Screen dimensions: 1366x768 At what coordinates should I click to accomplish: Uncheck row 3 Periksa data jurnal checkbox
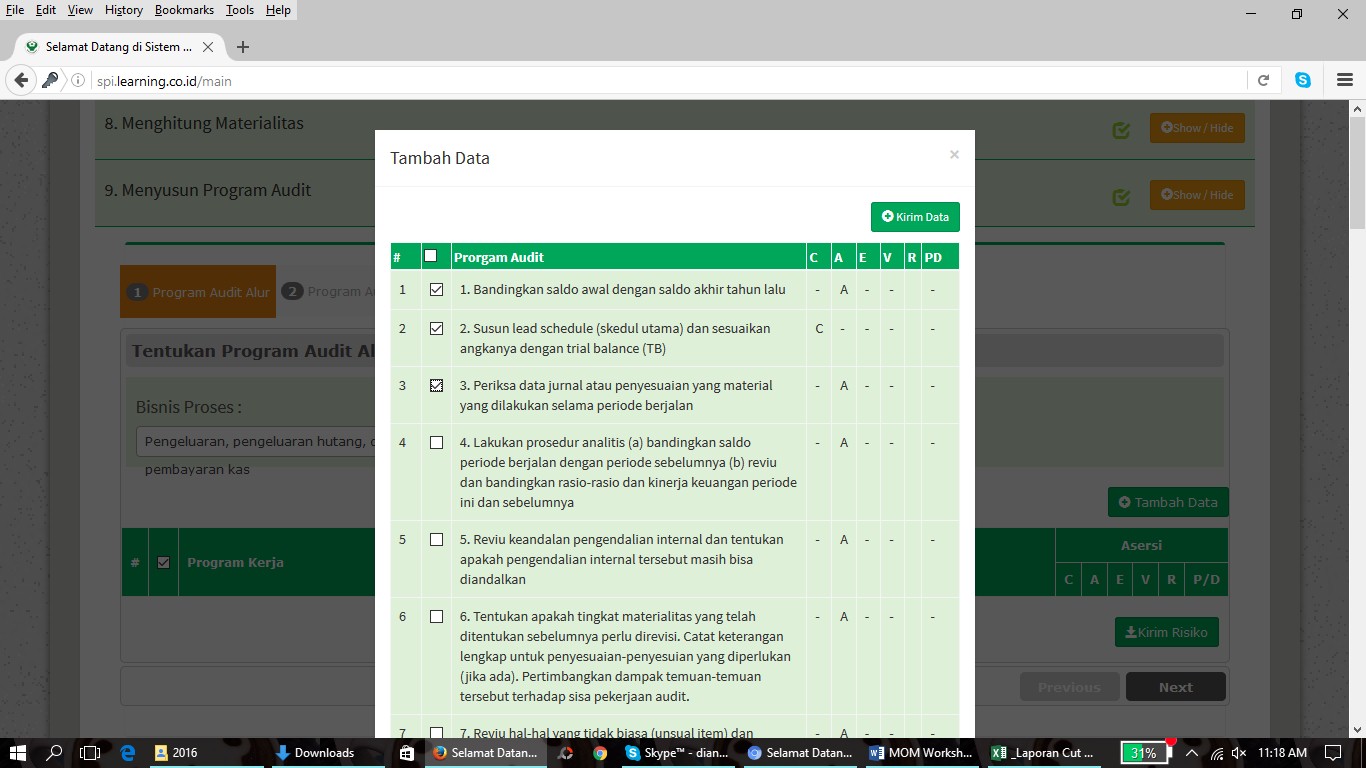pos(436,385)
